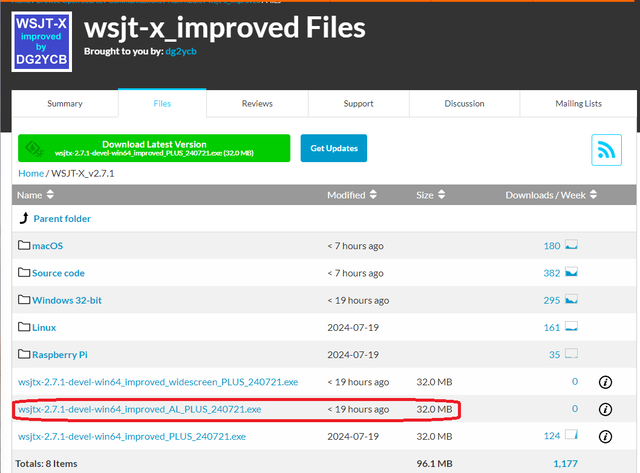Select the Files tab

point(162,104)
